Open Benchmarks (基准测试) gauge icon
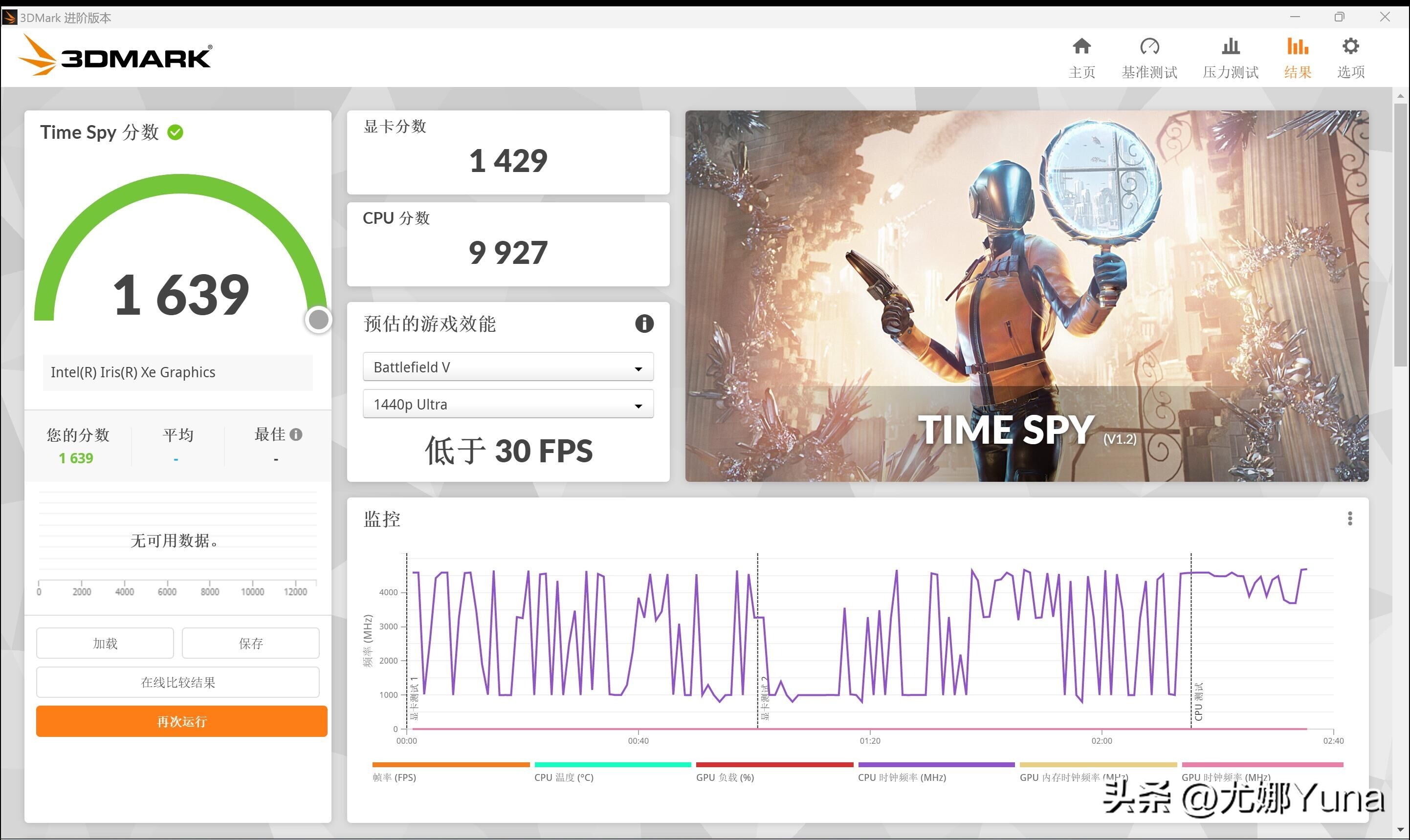 (1149, 47)
